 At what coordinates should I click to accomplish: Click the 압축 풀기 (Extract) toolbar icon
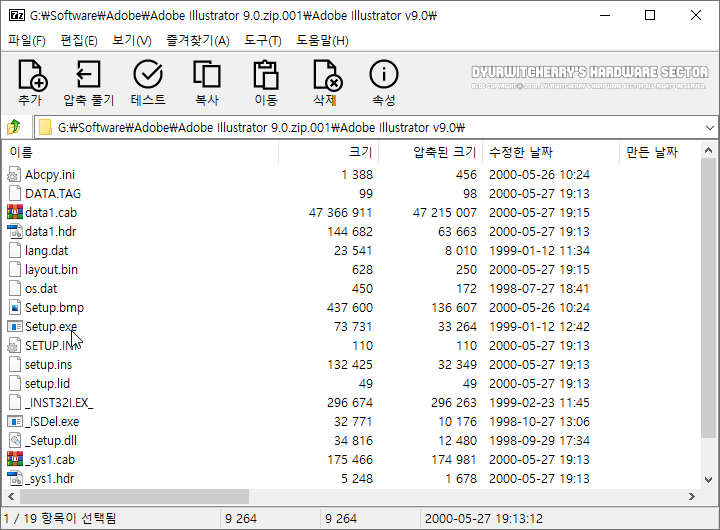click(89, 74)
